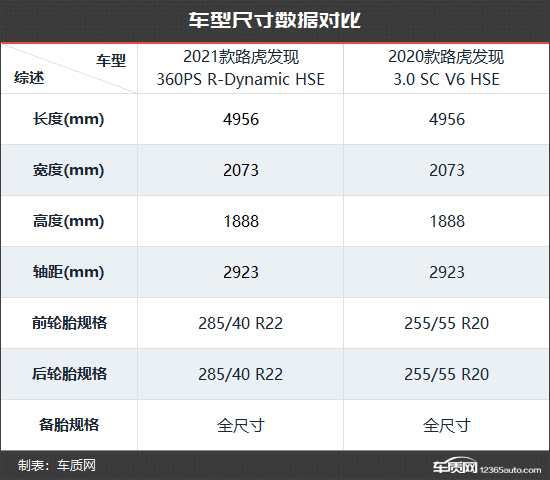
Task: Click the title 车型尺寸数据对比
Action: [x=275, y=20]
